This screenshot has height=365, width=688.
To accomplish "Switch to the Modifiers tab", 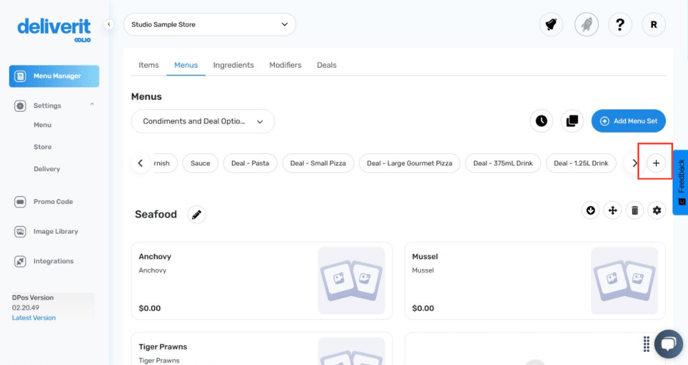I will 285,65.
